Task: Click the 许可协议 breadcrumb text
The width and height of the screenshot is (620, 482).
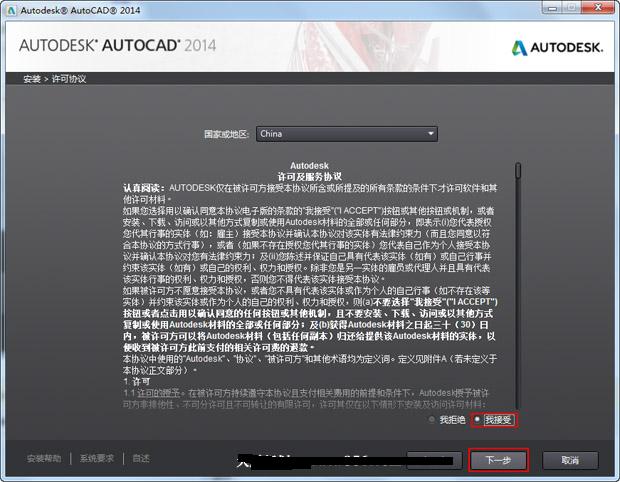Action: pyautogui.click(x=69, y=79)
